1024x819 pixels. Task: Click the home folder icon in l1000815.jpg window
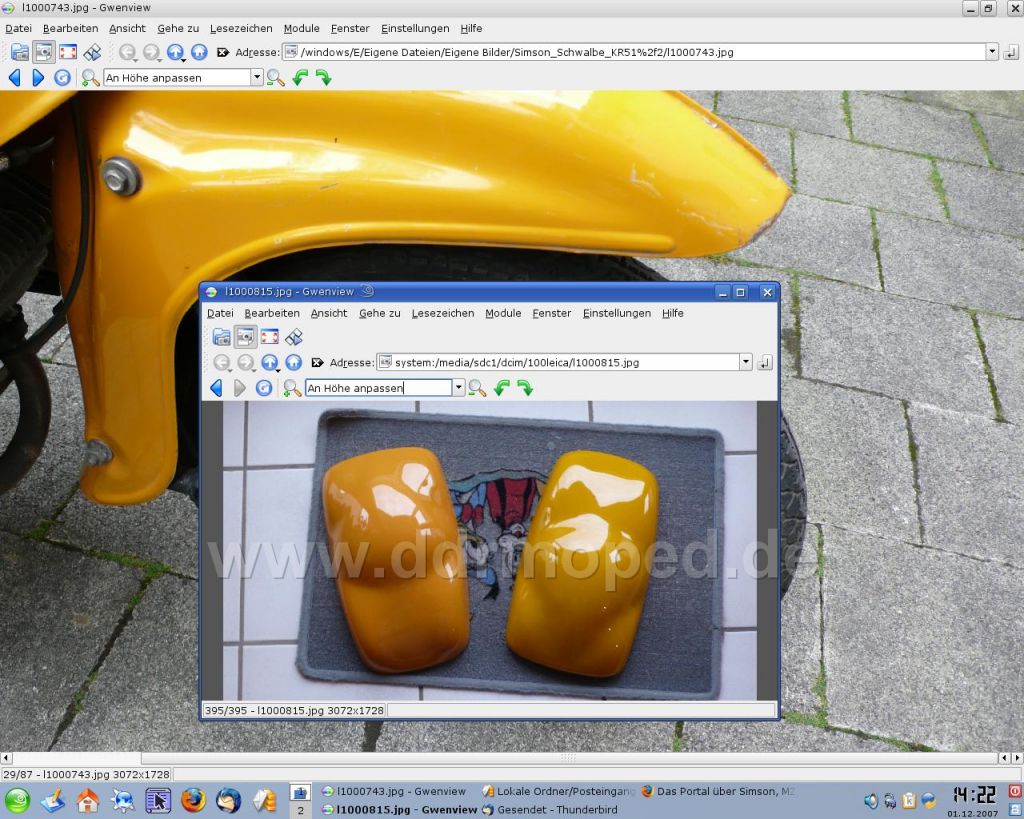[293, 363]
